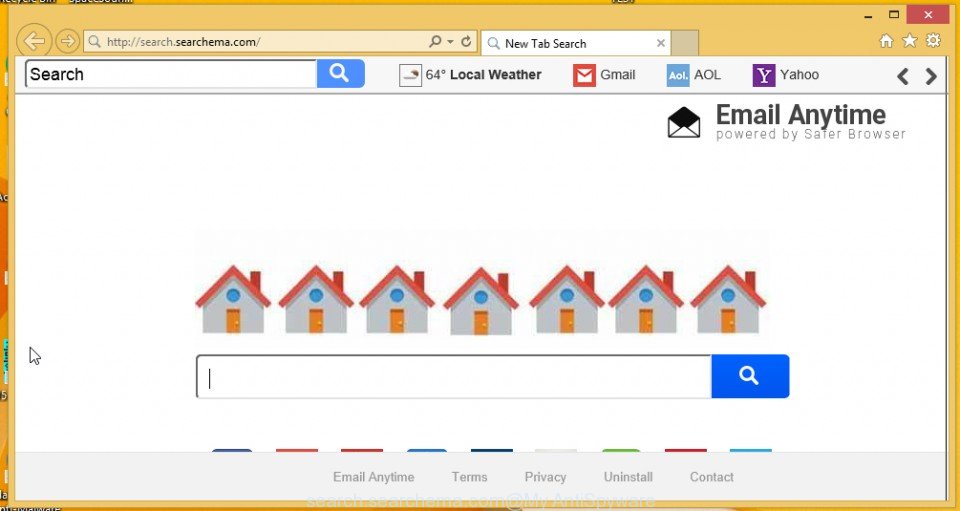This screenshot has height=511, width=960.
Task: Open the Contact footer link
Action: [711, 477]
